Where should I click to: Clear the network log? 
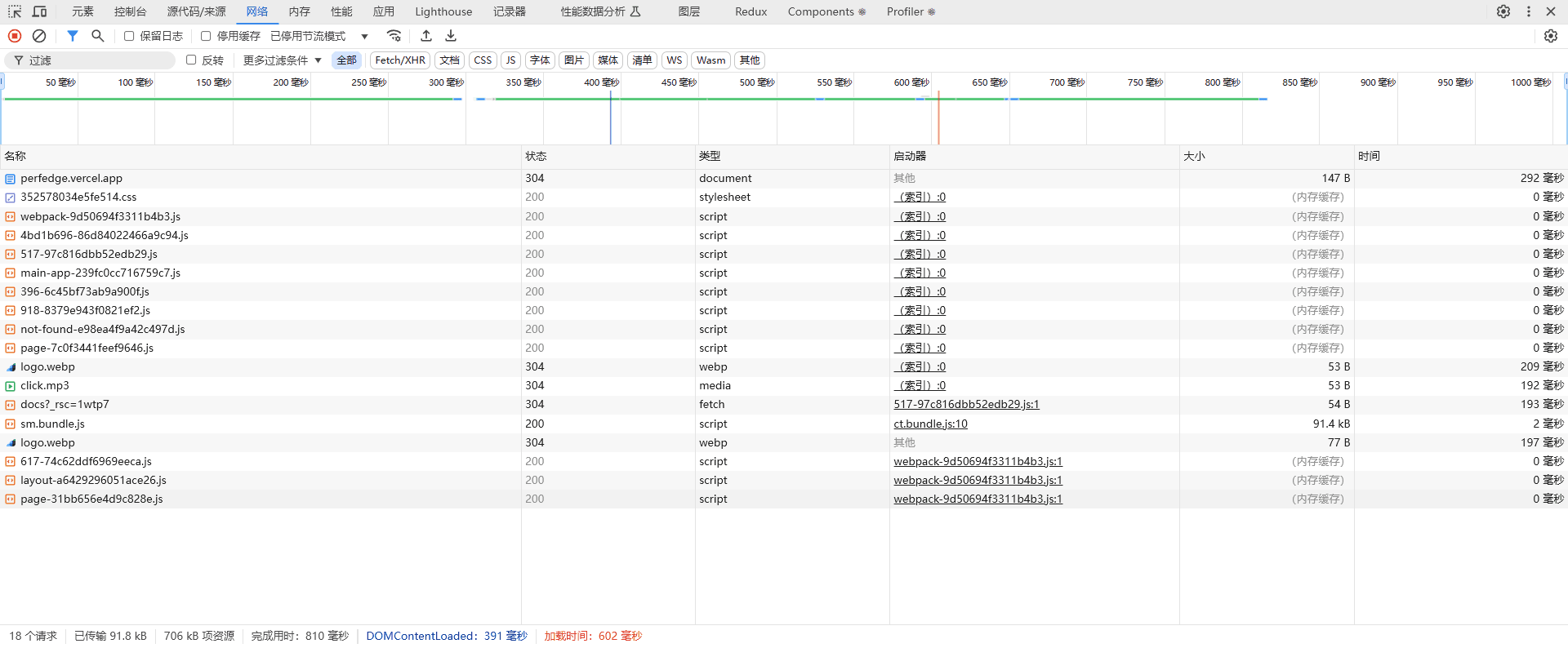click(39, 36)
